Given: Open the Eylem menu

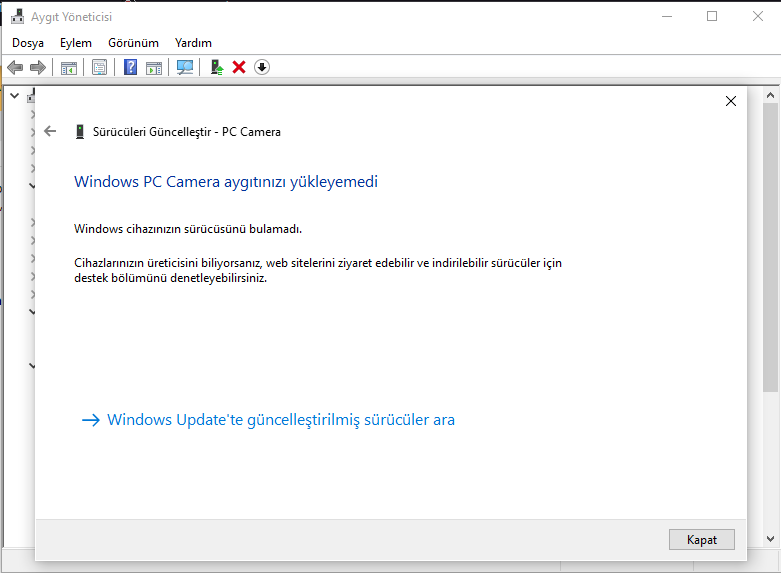Looking at the screenshot, I should pyautogui.click(x=76, y=43).
